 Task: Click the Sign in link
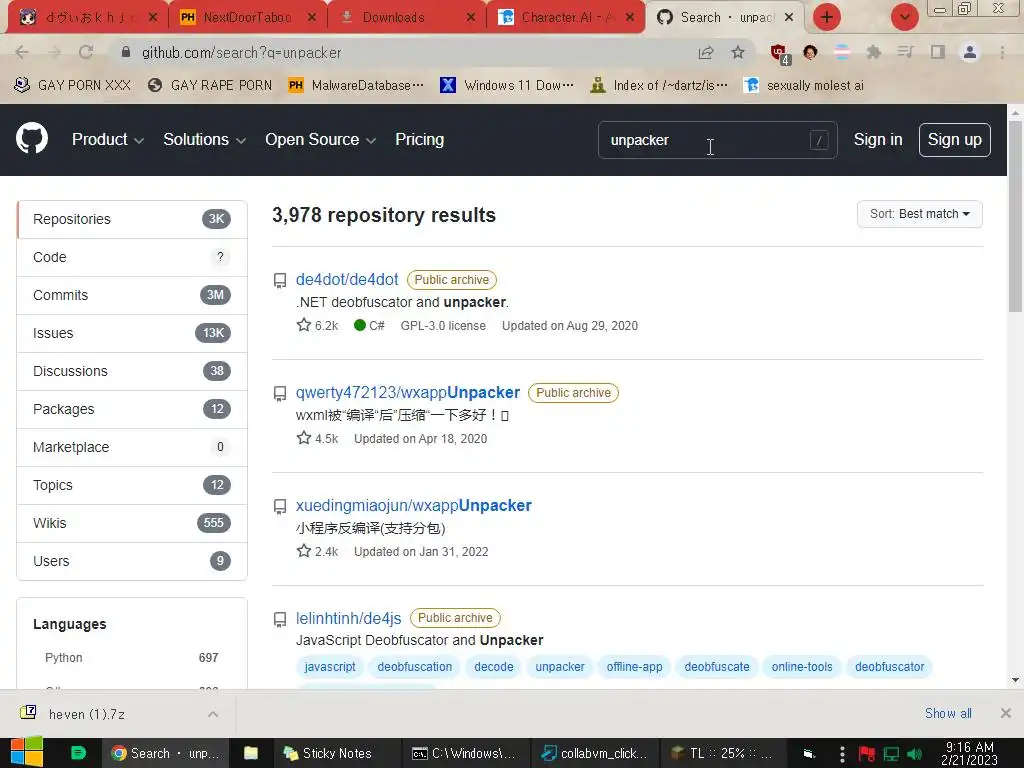click(878, 139)
